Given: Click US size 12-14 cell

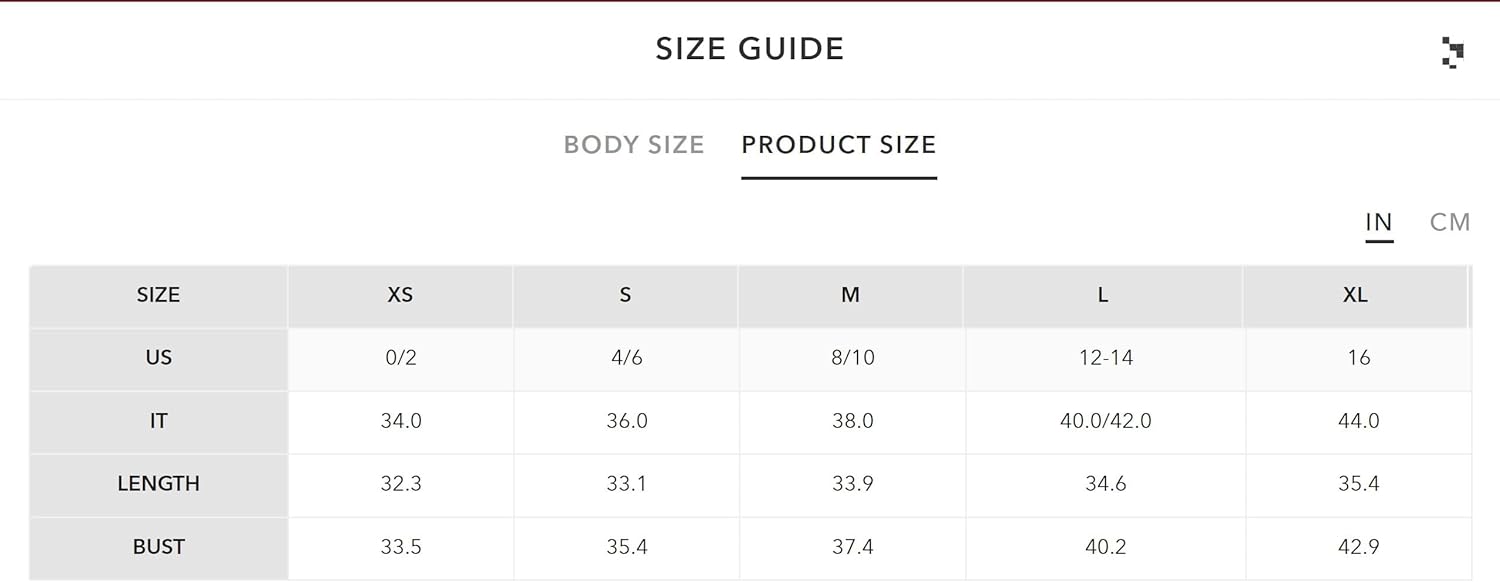Looking at the screenshot, I should [1105, 358].
